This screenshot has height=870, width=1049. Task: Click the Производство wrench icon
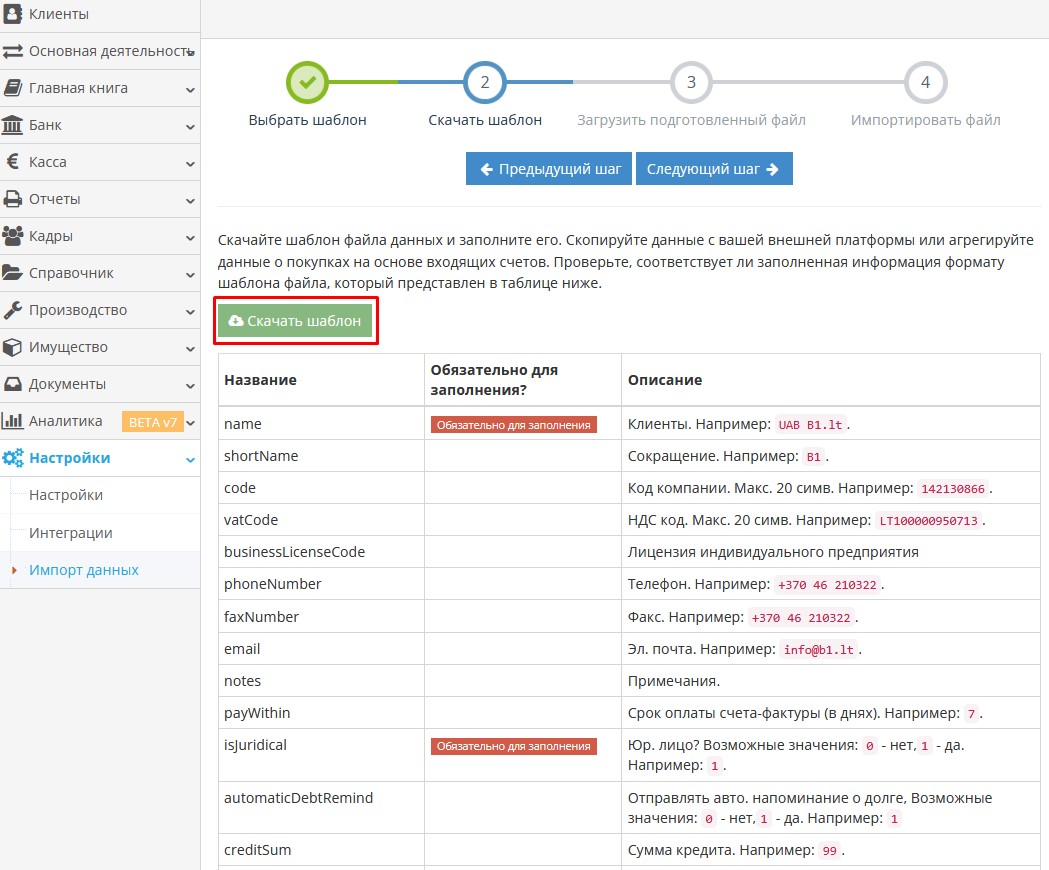coord(13,310)
